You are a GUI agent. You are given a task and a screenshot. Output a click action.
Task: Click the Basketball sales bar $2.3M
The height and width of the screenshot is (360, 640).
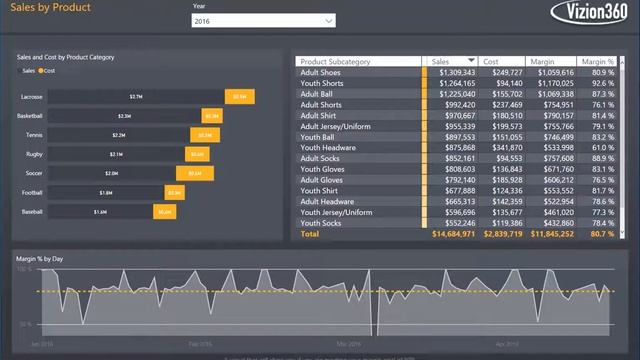(124, 116)
